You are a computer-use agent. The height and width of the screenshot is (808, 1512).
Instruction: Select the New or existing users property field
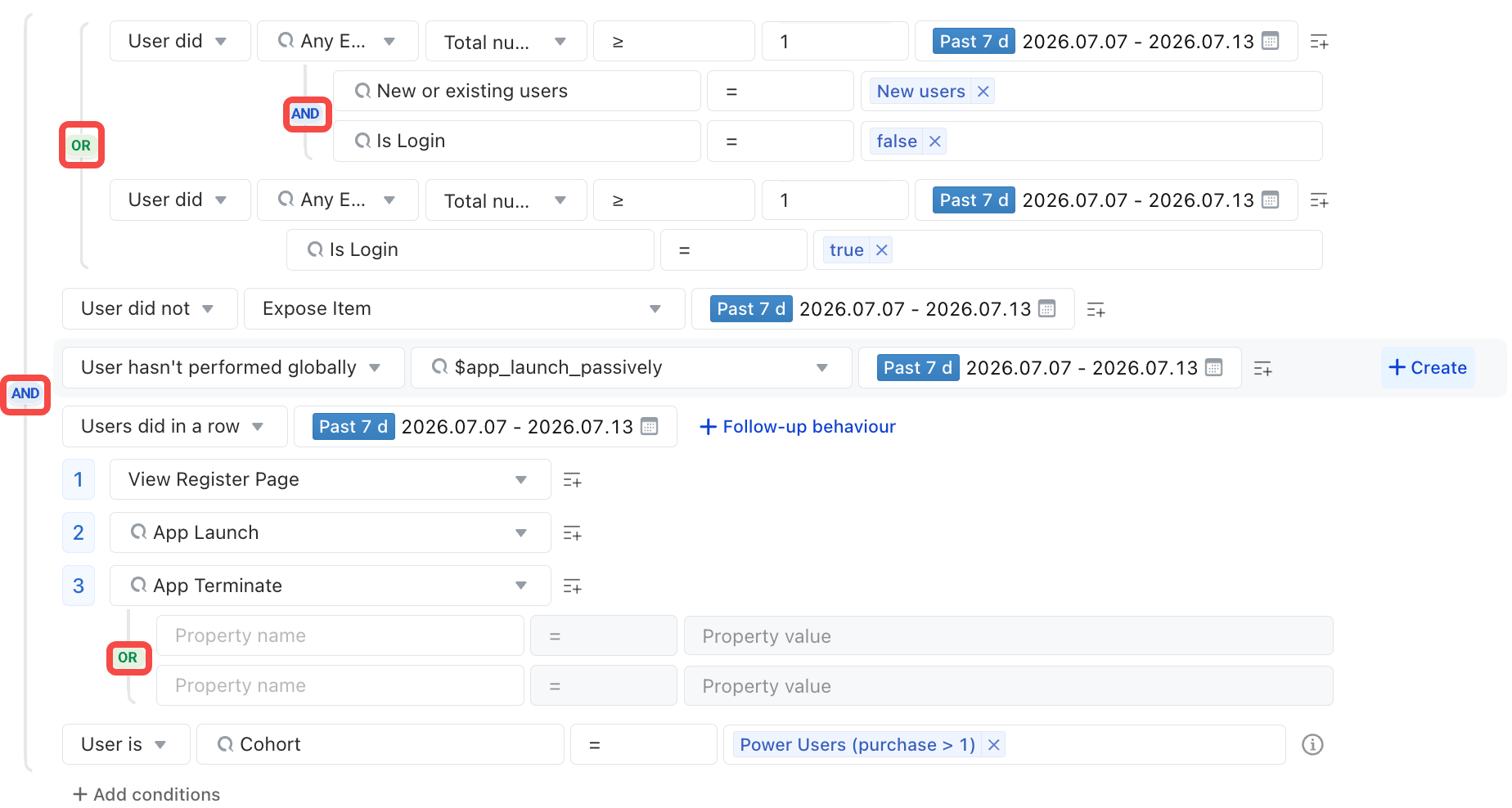click(516, 91)
